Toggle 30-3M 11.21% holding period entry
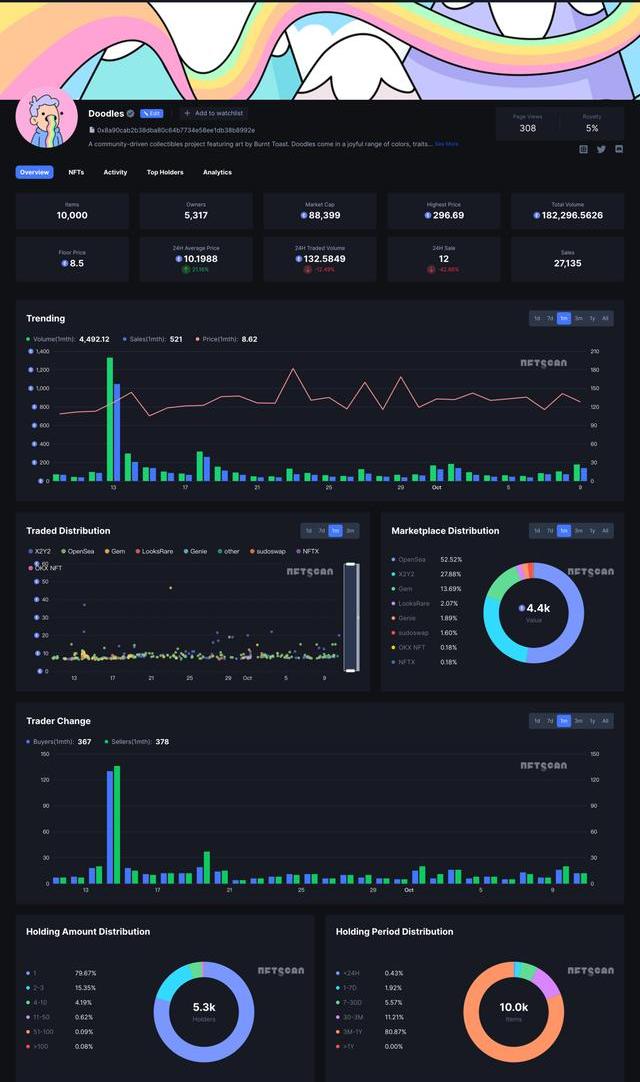Image resolution: width=640 pixels, height=1082 pixels. [x=371, y=1017]
